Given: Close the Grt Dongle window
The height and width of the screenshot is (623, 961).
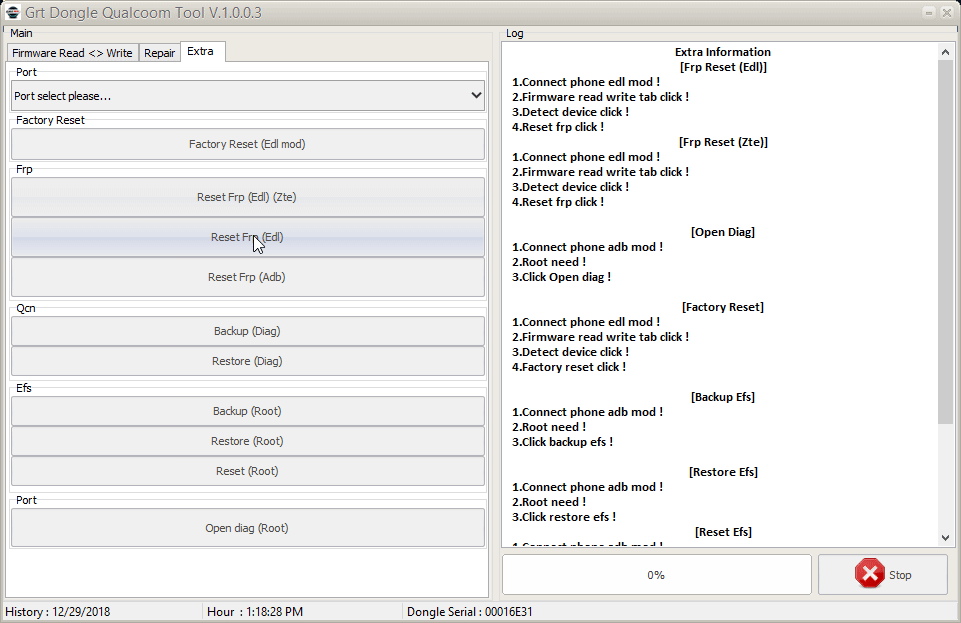Looking at the screenshot, I should click(x=947, y=12).
